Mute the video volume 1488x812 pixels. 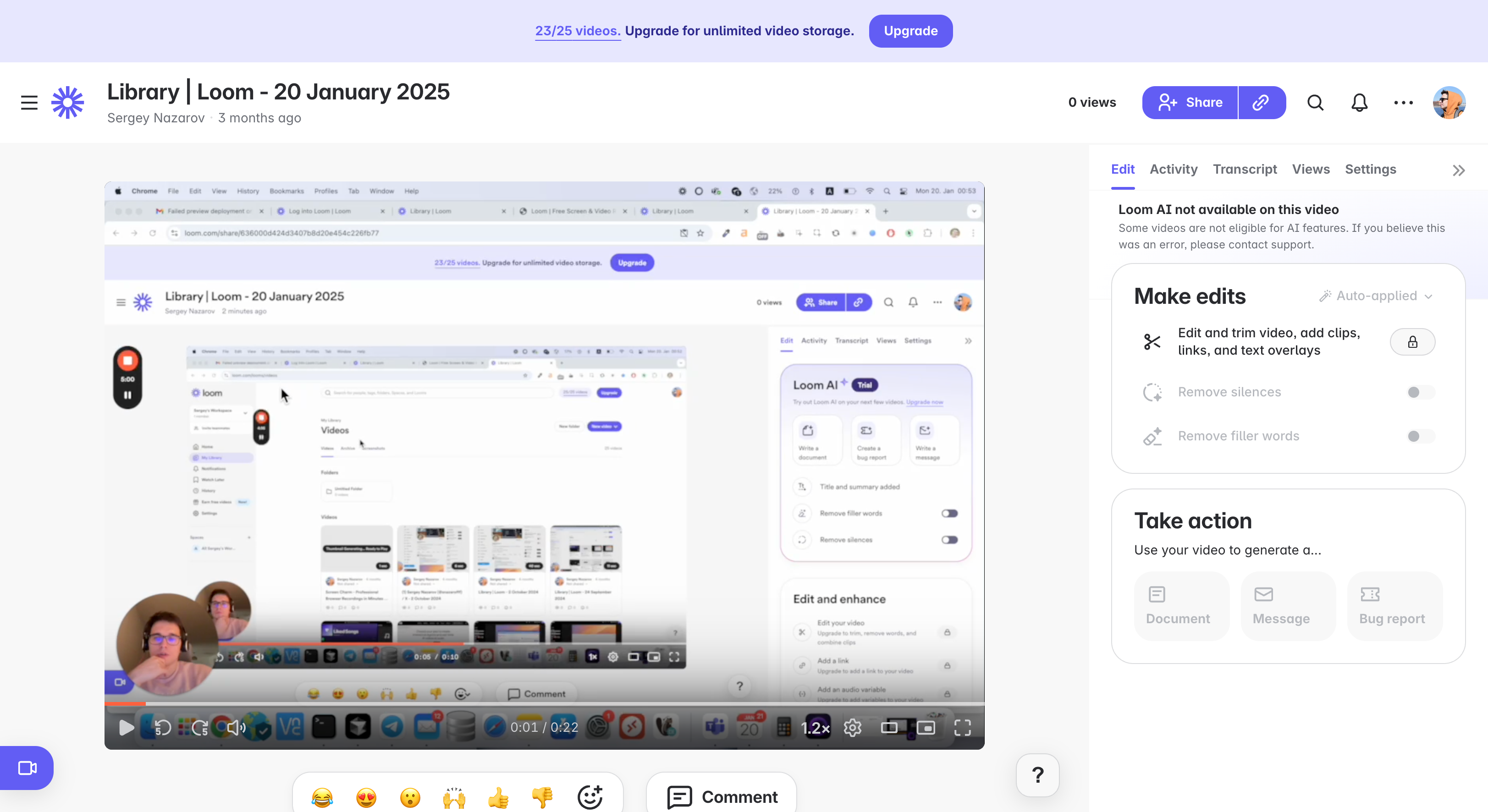click(x=236, y=728)
